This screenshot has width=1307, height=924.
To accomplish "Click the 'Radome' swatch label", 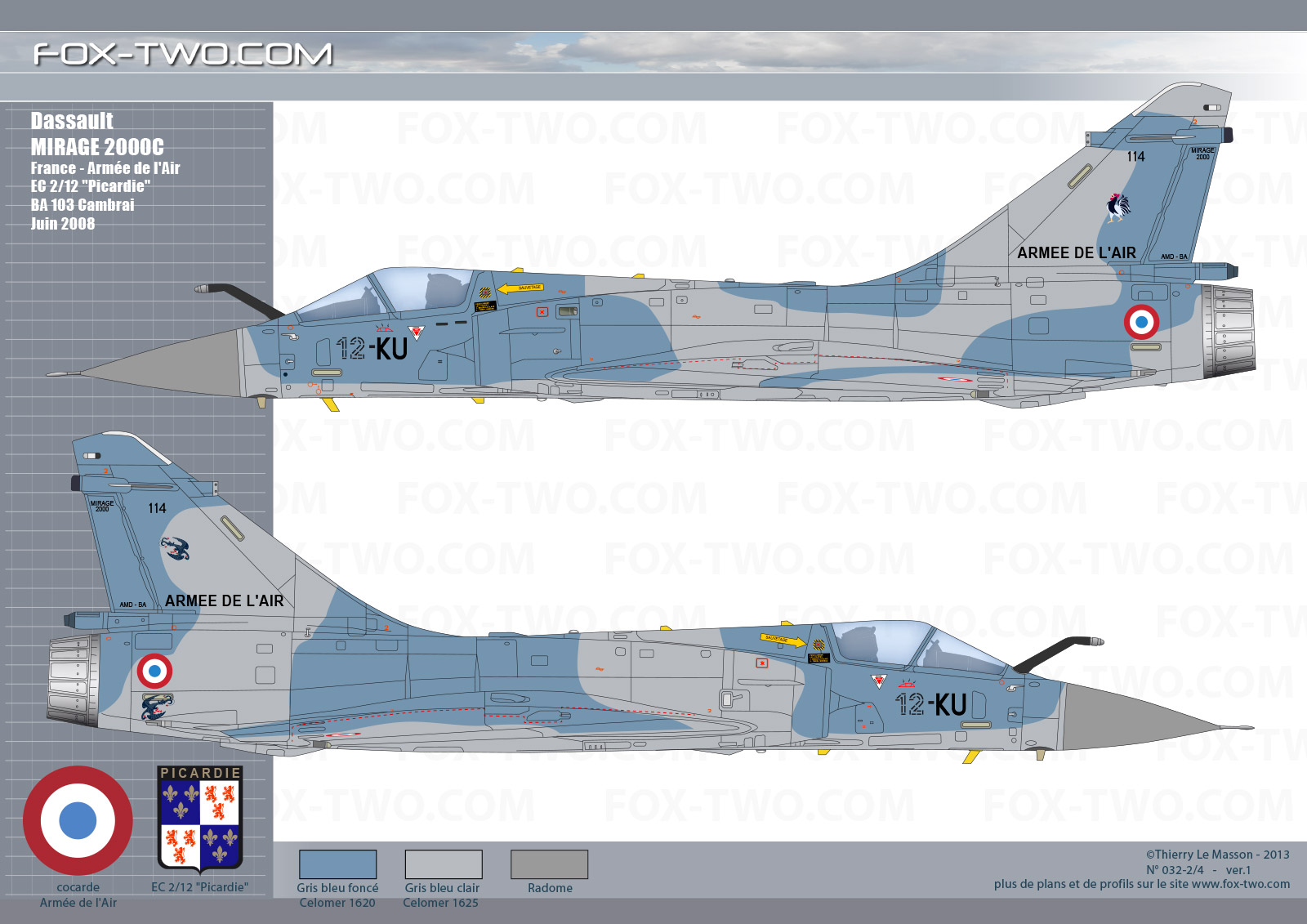I will coord(550,888).
